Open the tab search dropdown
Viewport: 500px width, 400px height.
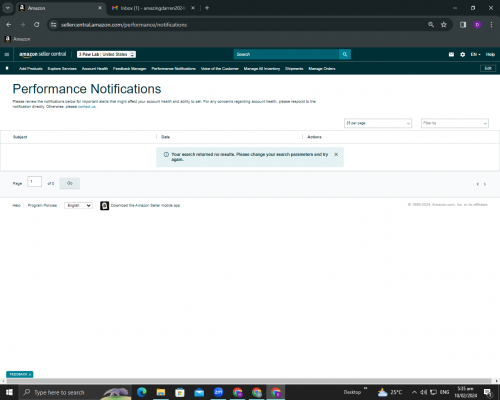[x=8, y=8]
